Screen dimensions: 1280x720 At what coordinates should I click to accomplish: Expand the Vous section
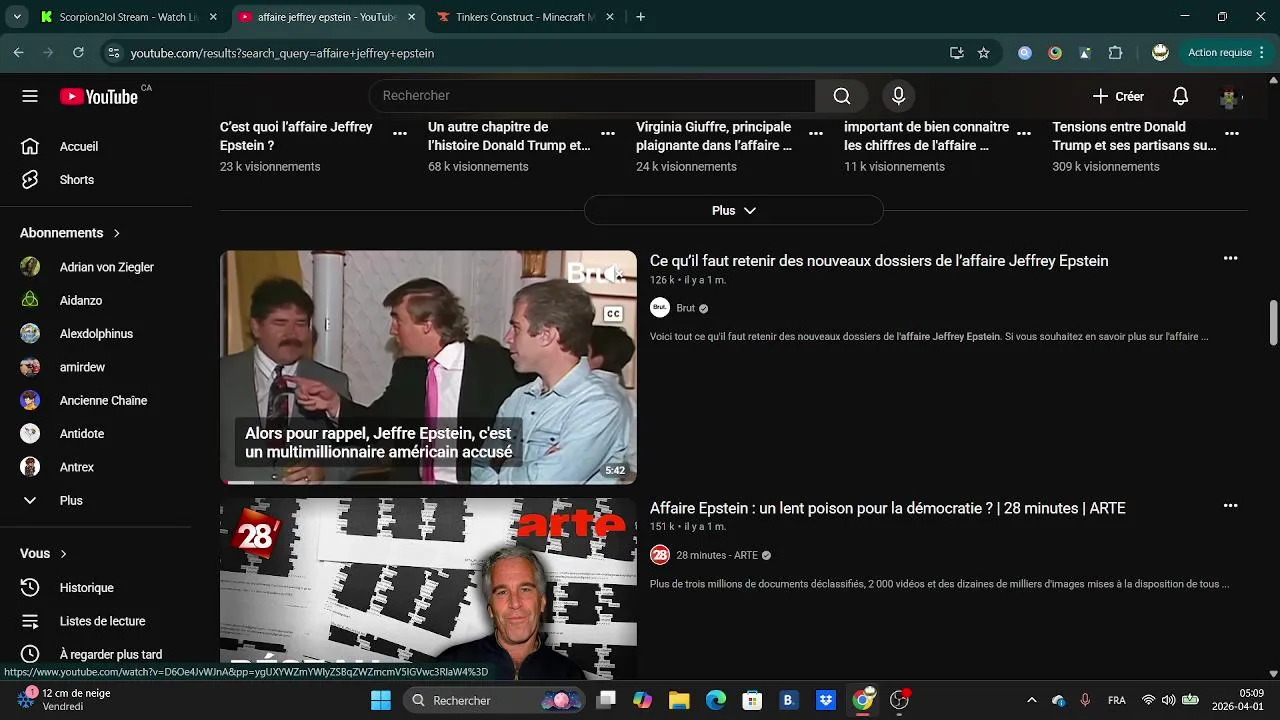[44, 553]
